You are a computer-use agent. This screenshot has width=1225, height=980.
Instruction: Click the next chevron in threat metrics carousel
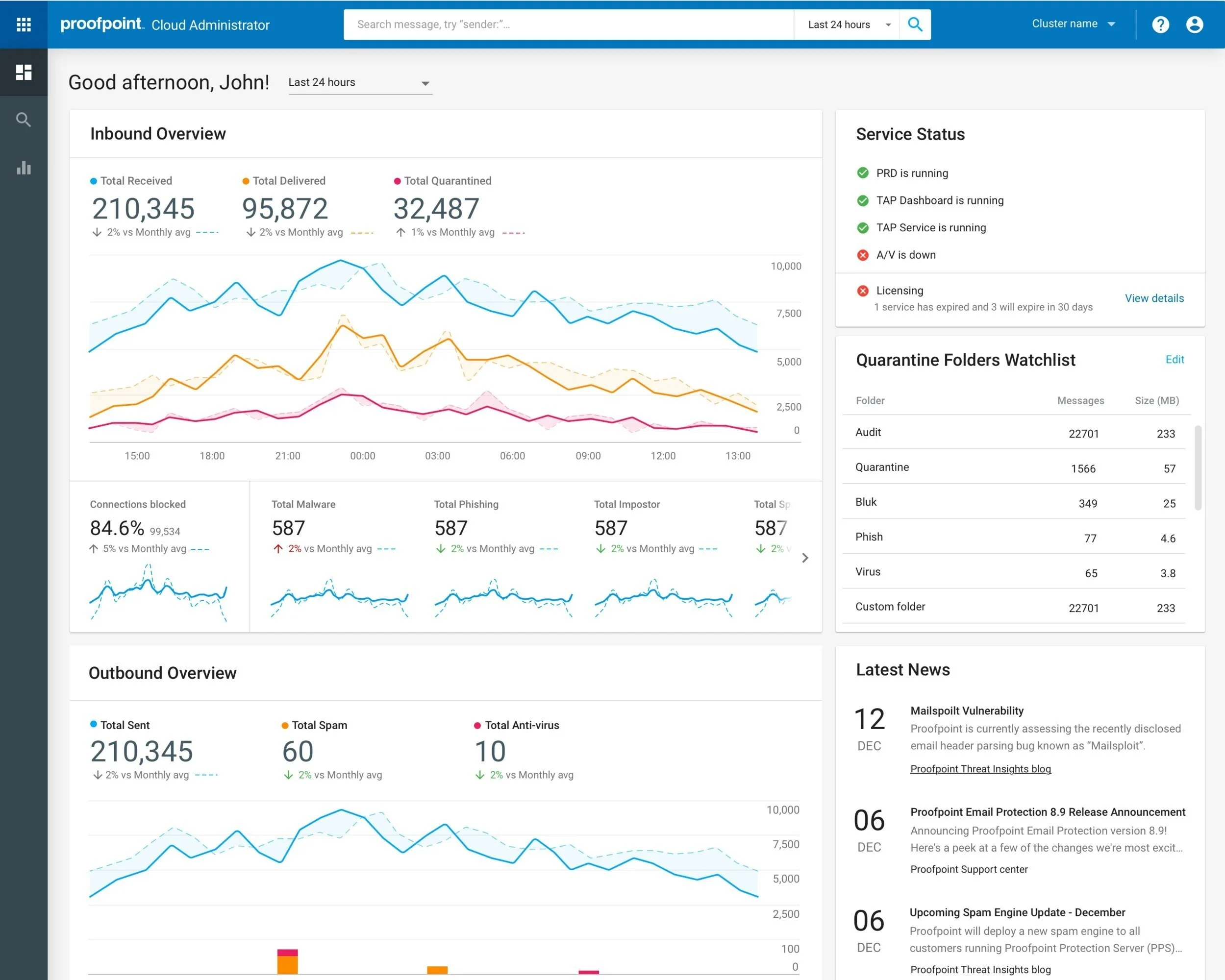804,558
